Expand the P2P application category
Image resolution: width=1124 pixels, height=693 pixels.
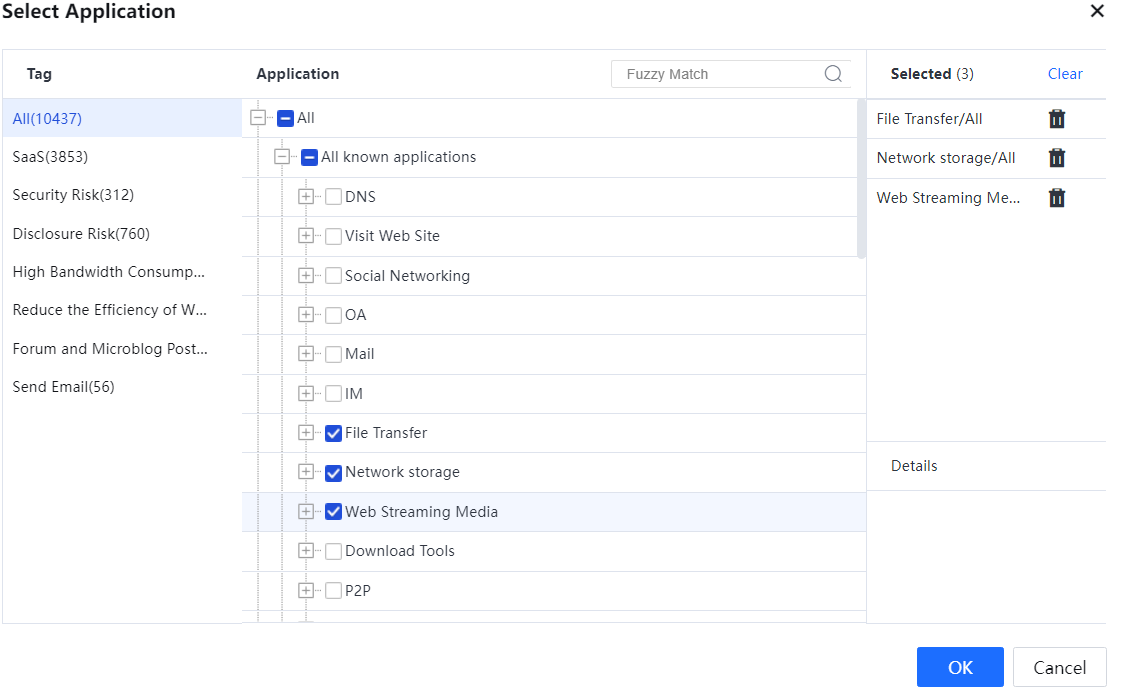click(306, 591)
